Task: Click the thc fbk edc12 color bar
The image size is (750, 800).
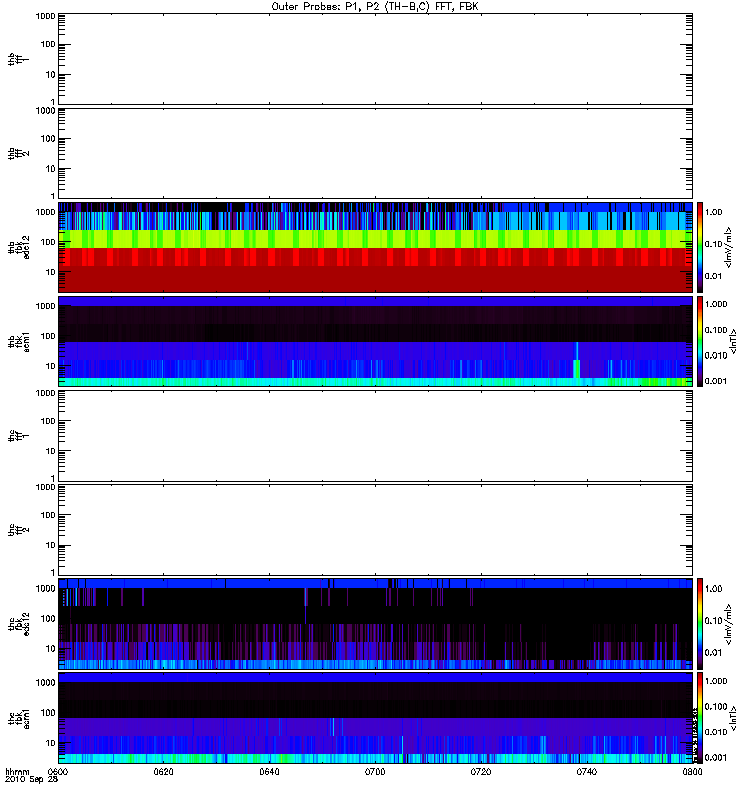Action: click(700, 623)
